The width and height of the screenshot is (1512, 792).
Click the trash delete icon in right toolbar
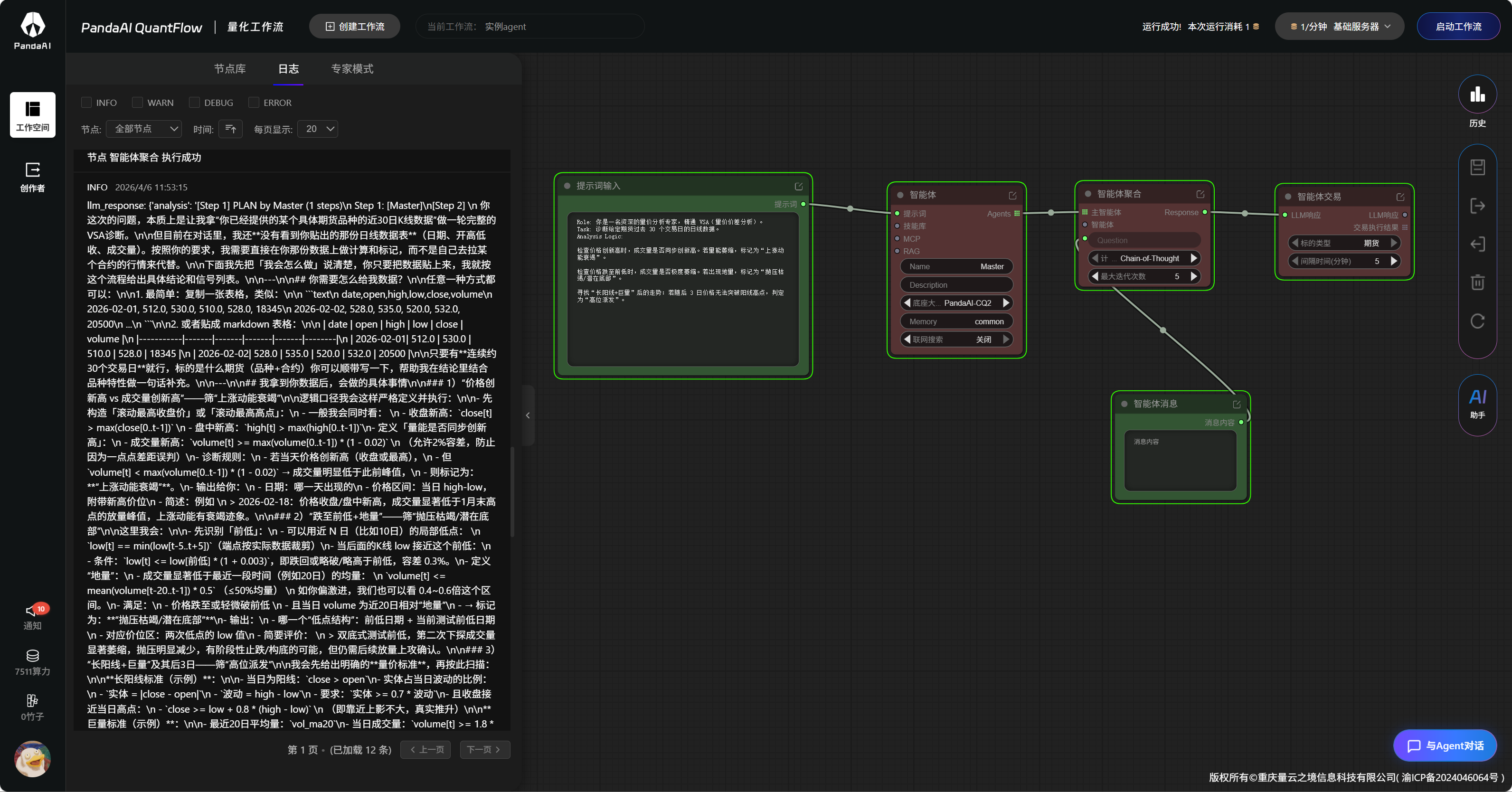(1477, 283)
